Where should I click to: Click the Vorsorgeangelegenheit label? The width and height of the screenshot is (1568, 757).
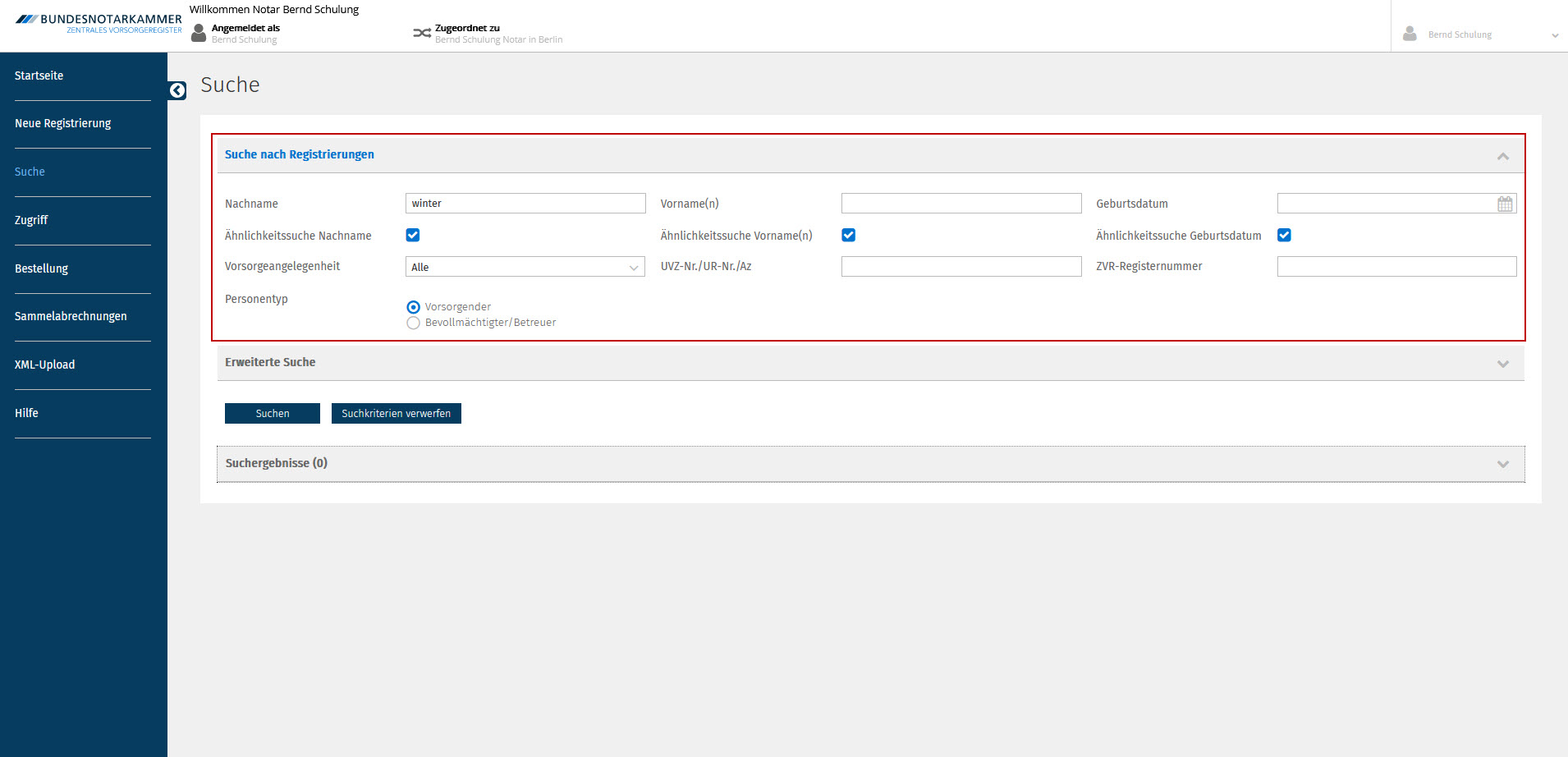pos(282,266)
